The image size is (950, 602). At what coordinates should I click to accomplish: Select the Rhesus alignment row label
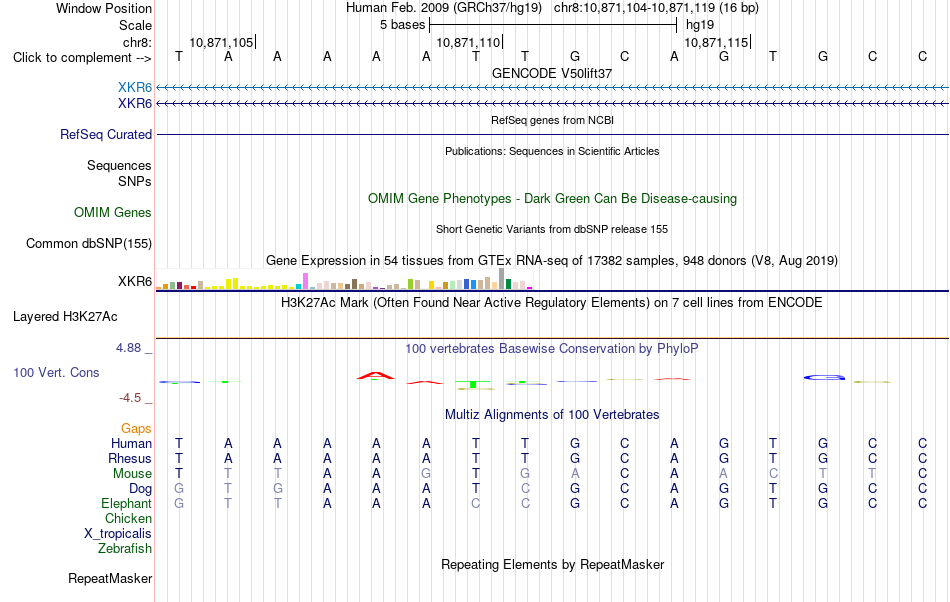point(130,458)
